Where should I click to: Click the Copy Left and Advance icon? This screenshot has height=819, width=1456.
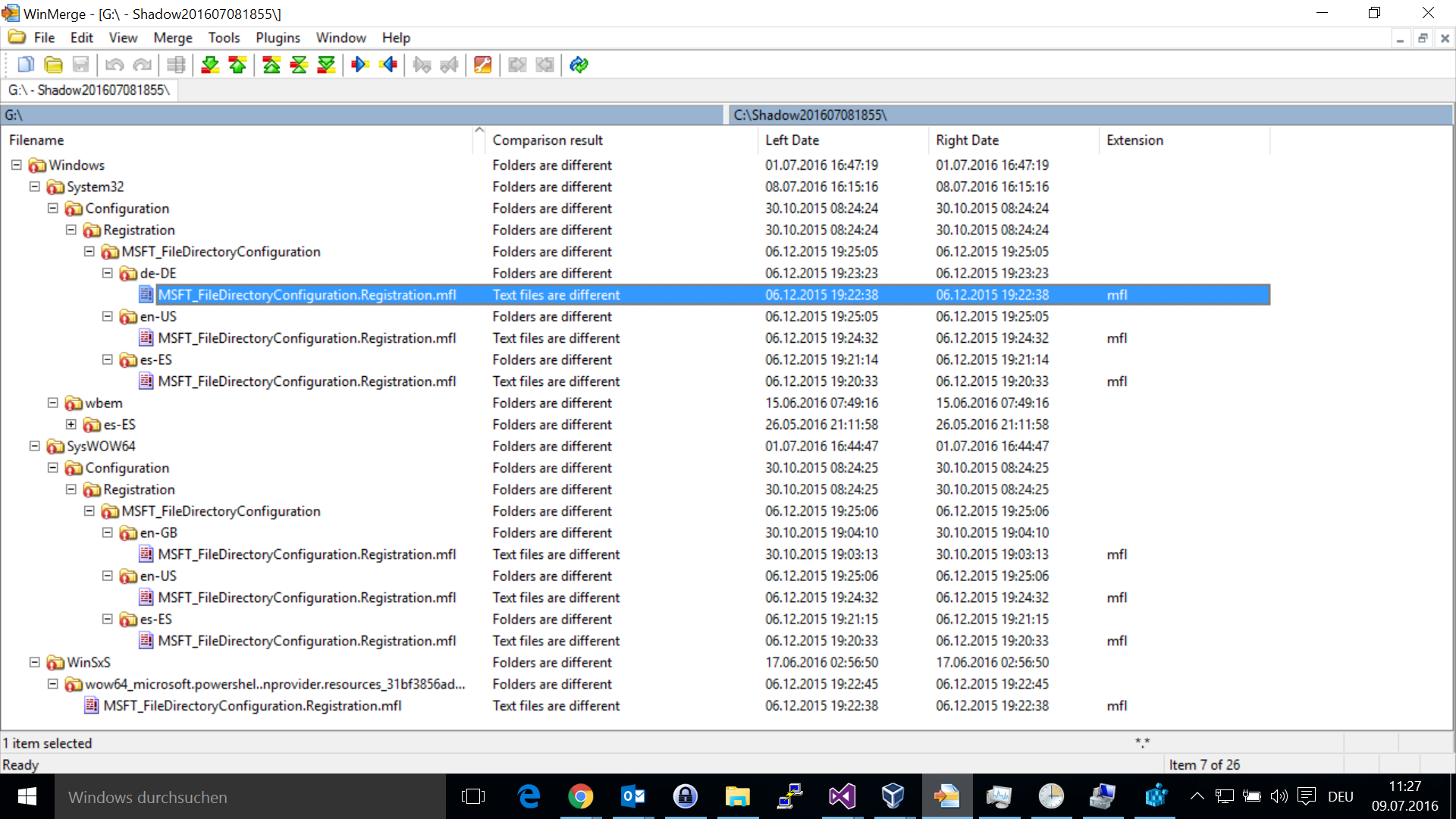pos(449,65)
